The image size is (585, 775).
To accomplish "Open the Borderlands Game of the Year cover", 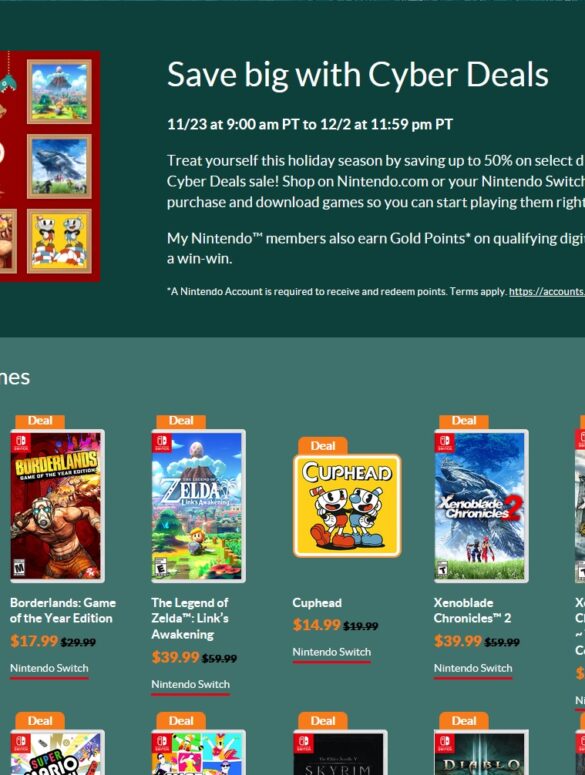I will pos(57,506).
